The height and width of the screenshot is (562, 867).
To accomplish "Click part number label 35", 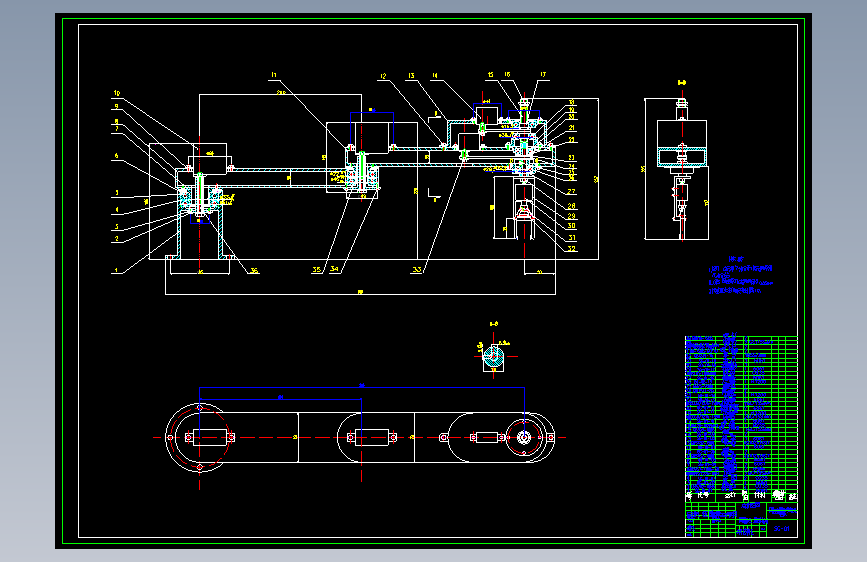I will (316, 270).
